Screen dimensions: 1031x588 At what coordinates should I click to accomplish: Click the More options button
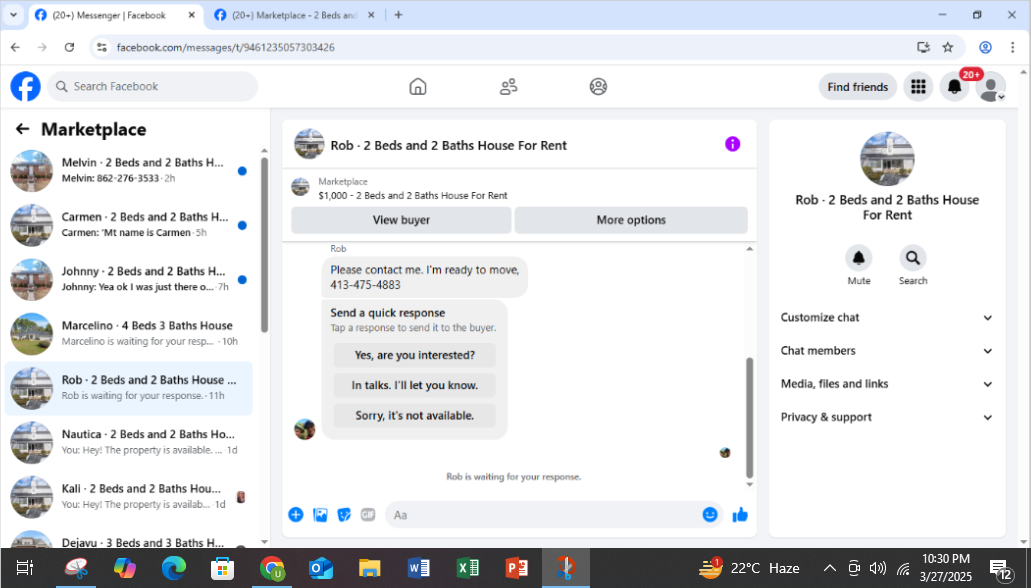coord(631,220)
